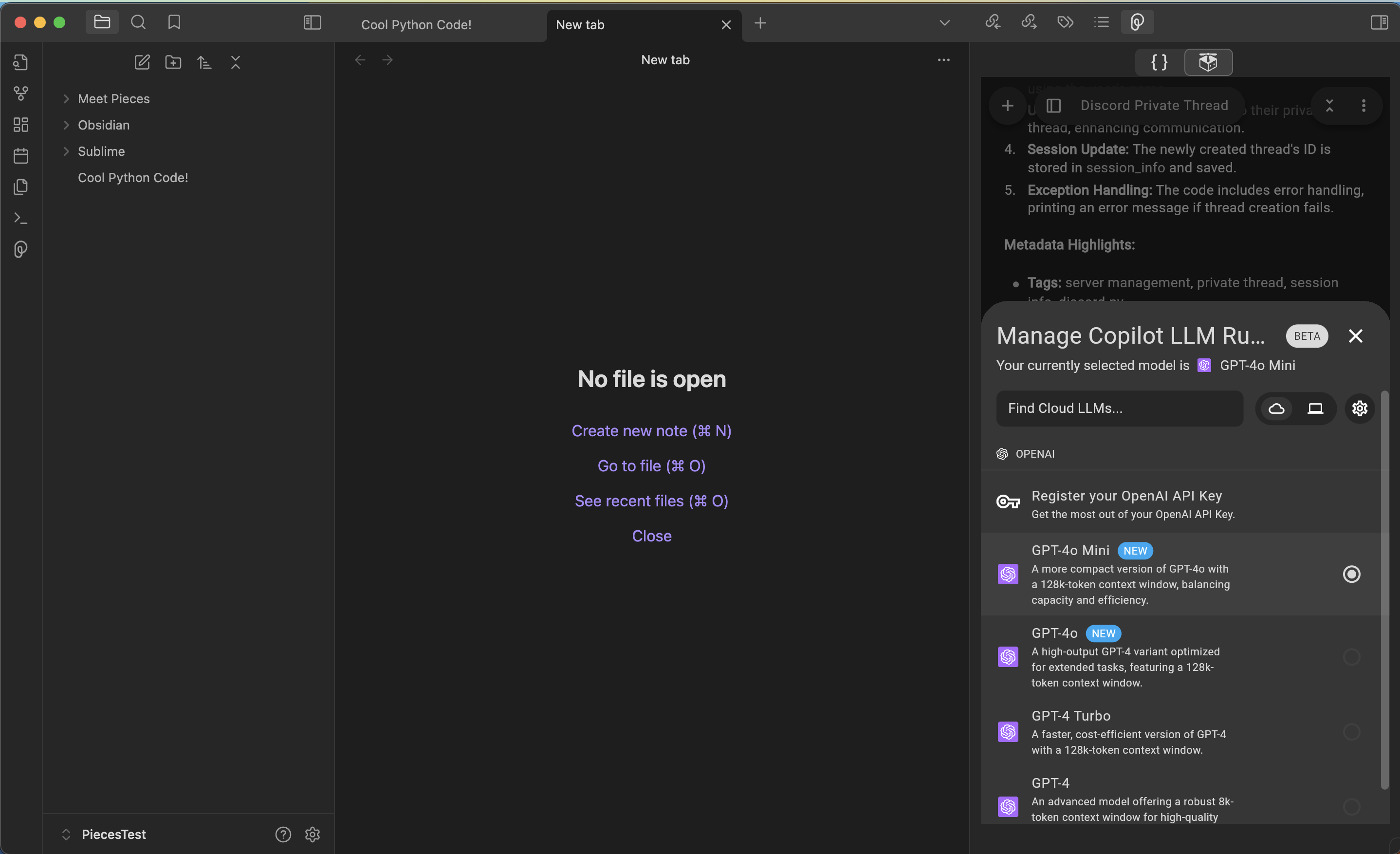The image size is (1400, 854).
Task: Expand the Sublime folder
Action: pos(66,151)
